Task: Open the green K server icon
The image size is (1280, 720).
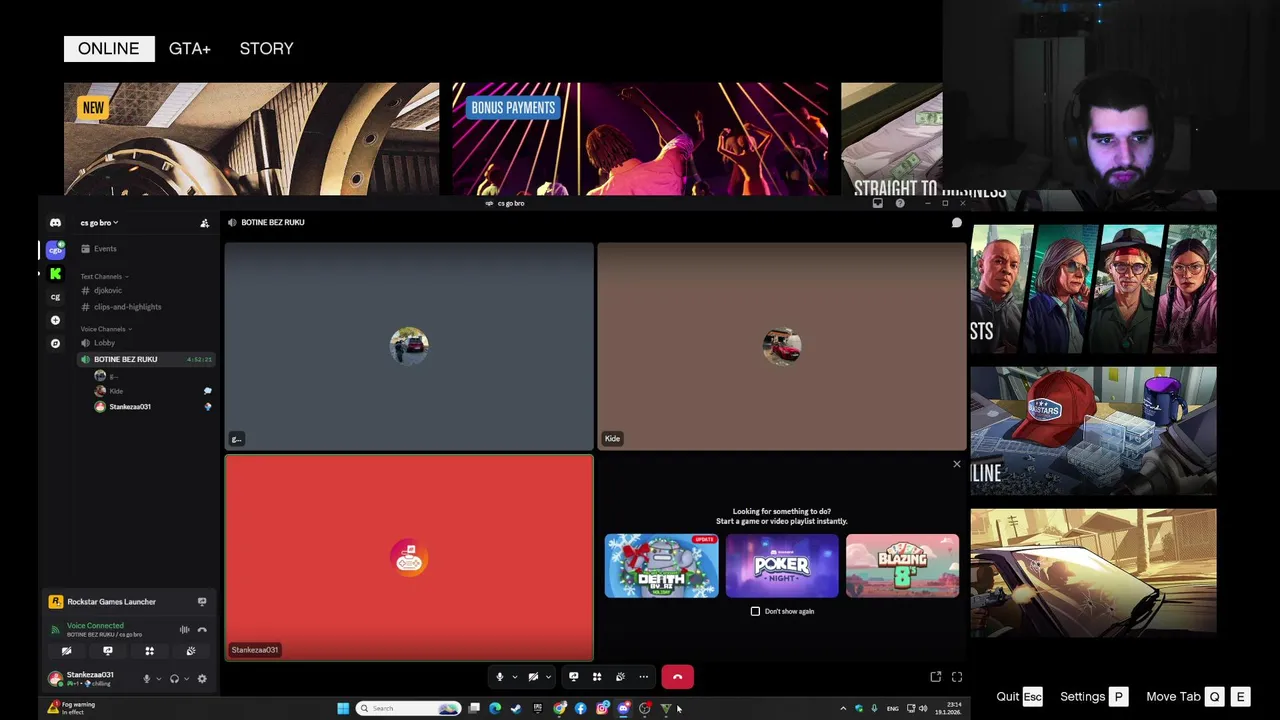Action: point(55,273)
